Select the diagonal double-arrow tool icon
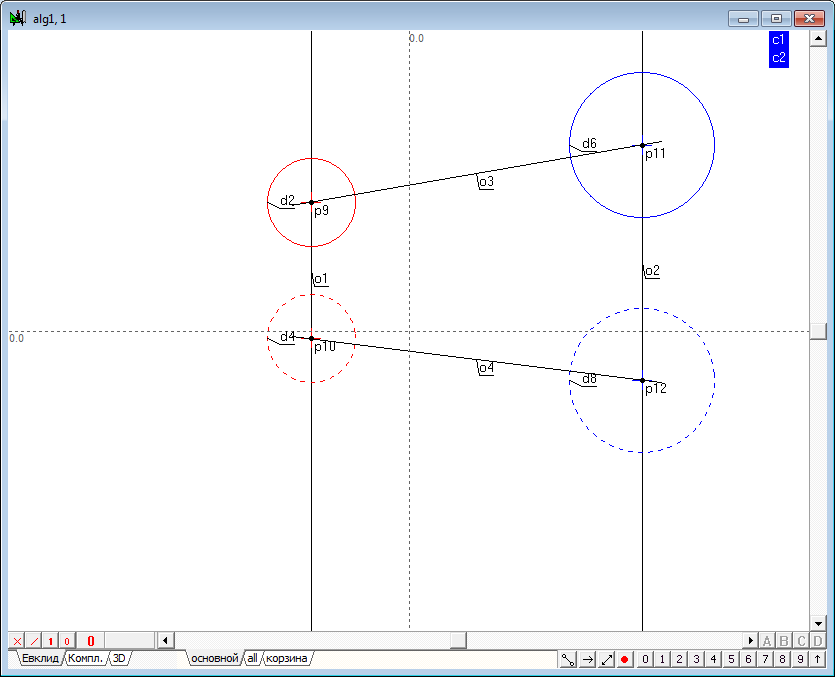The image size is (835, 677). pos(607,659)
